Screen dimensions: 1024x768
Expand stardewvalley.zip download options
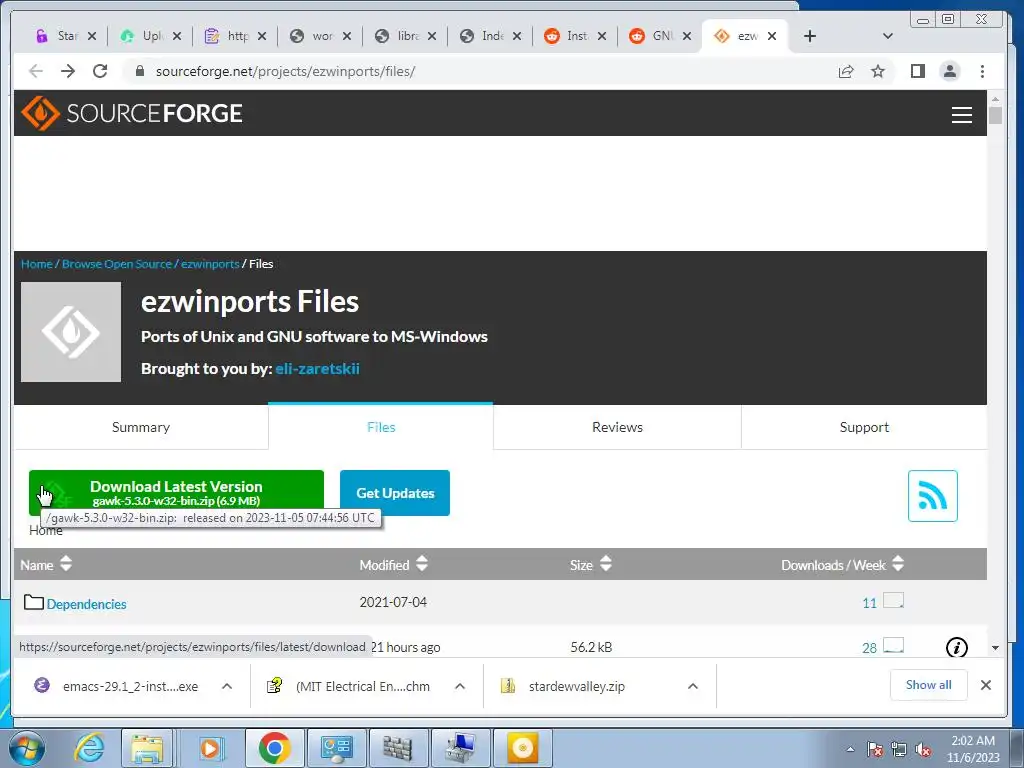693,686
